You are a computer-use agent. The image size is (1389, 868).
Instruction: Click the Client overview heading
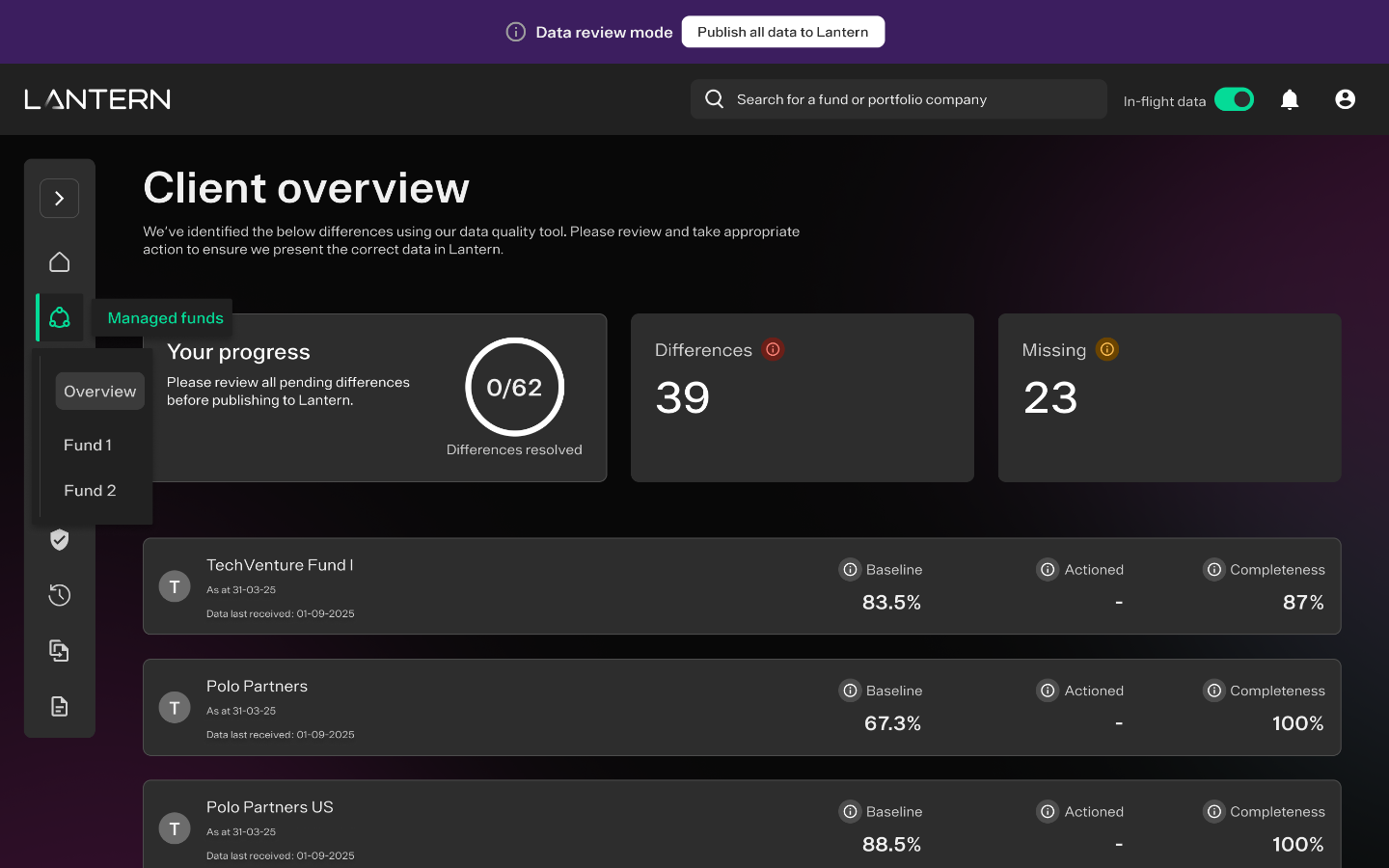306,188
